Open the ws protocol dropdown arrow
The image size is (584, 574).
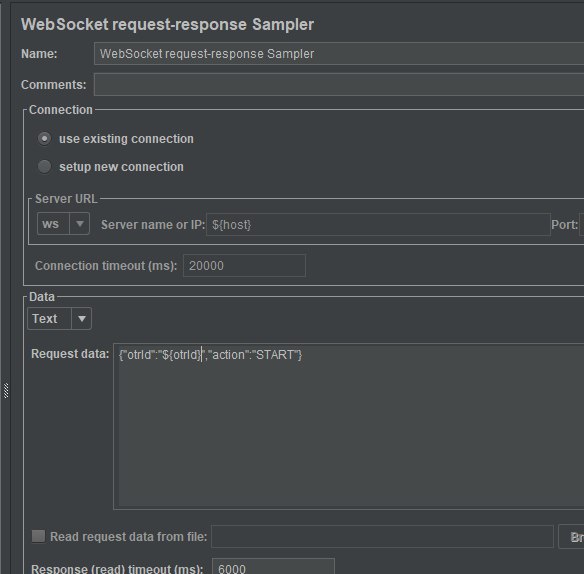pos(79,224)
